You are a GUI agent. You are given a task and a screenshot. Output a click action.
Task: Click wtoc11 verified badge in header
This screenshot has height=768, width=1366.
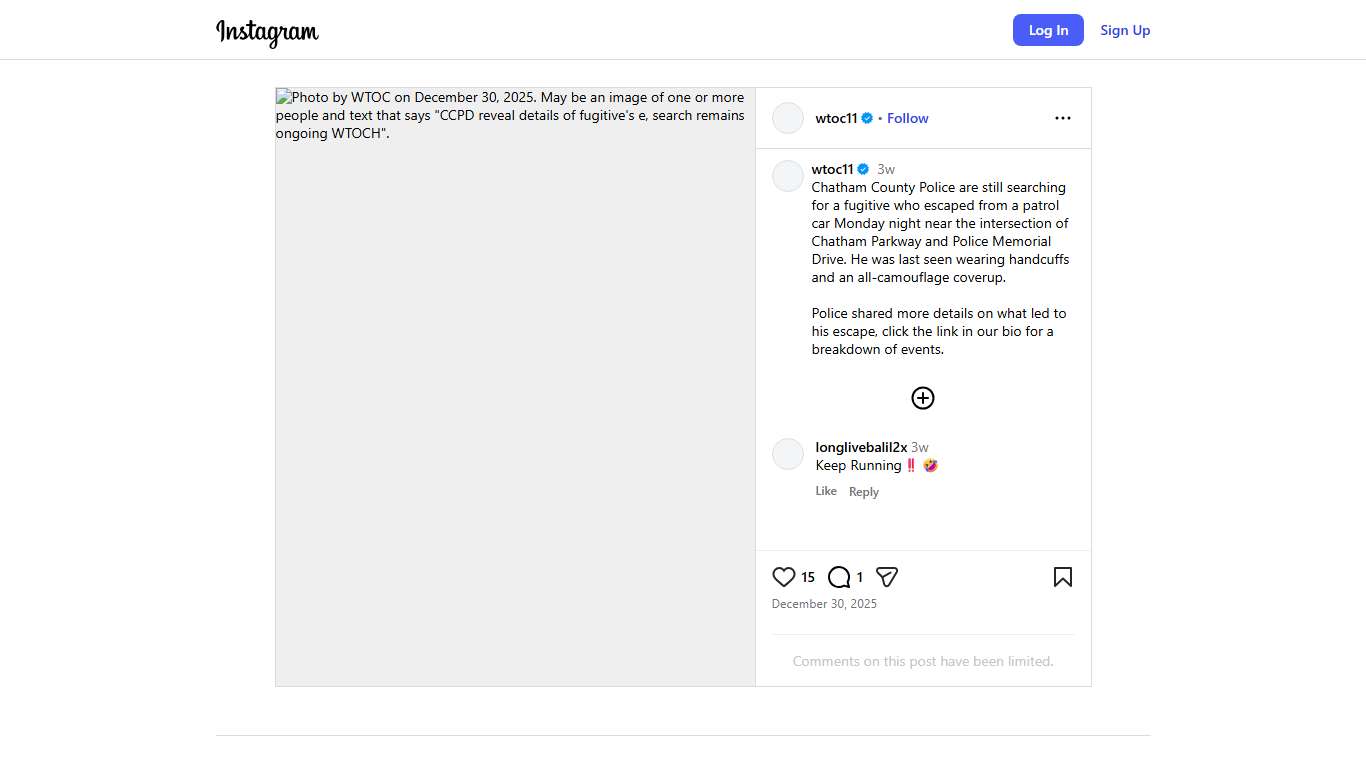867,118
